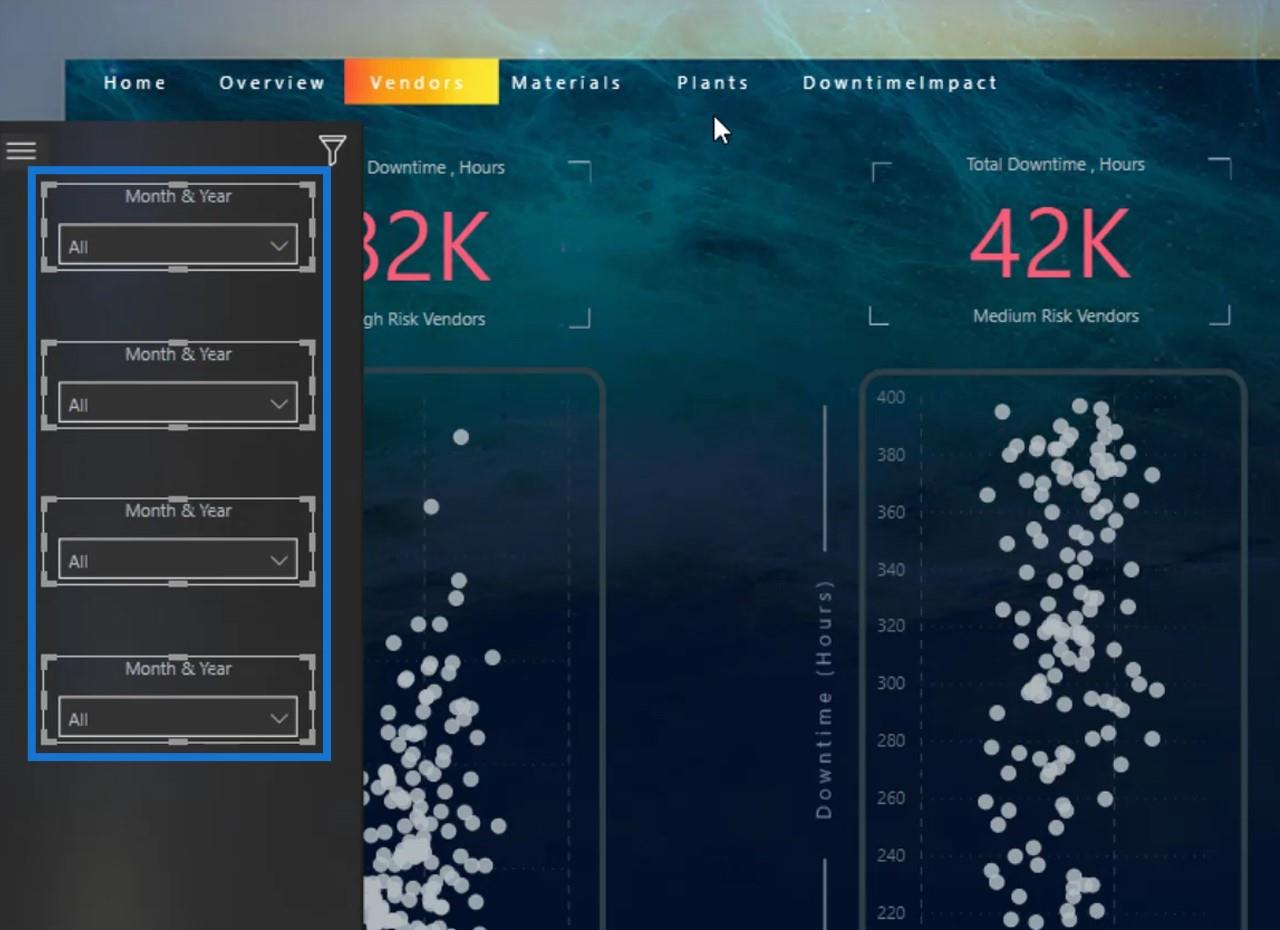
Task: Select the highlighted Vendors tab
Action: pyautogui.click(x=421, y=82)
